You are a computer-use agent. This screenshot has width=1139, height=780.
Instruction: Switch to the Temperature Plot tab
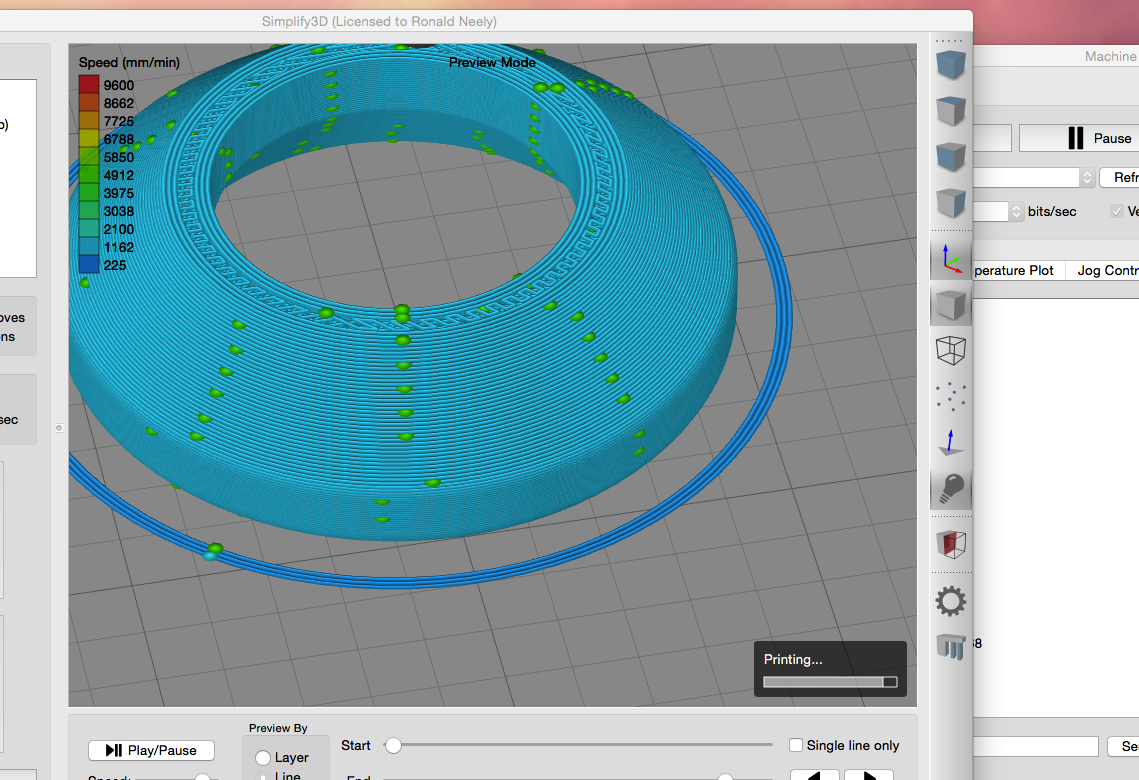pos(1014,270)
